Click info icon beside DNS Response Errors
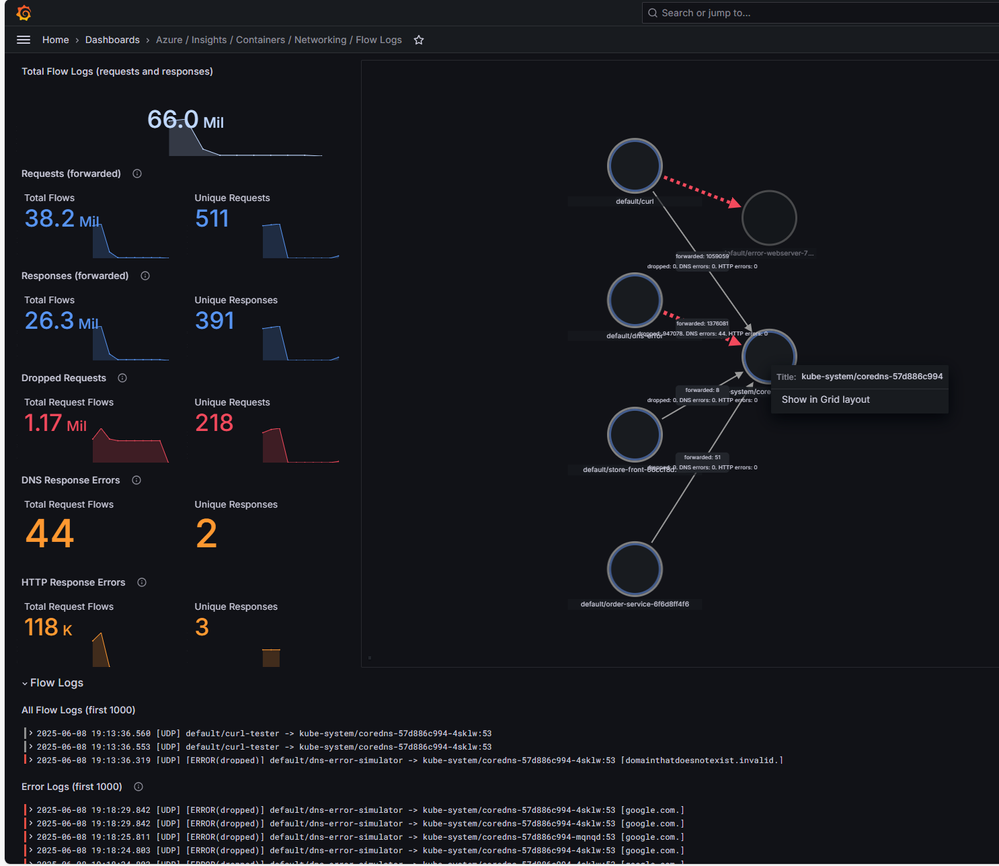The height and width of the screenshot is (866, 999). coord(136,480)
